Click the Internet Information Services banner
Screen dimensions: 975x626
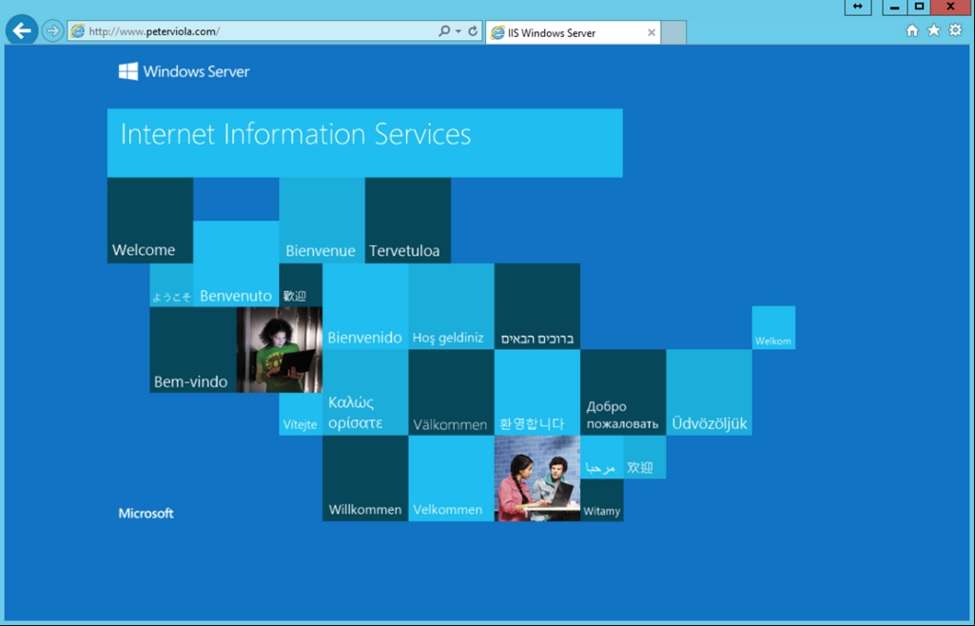pos(364,143)
